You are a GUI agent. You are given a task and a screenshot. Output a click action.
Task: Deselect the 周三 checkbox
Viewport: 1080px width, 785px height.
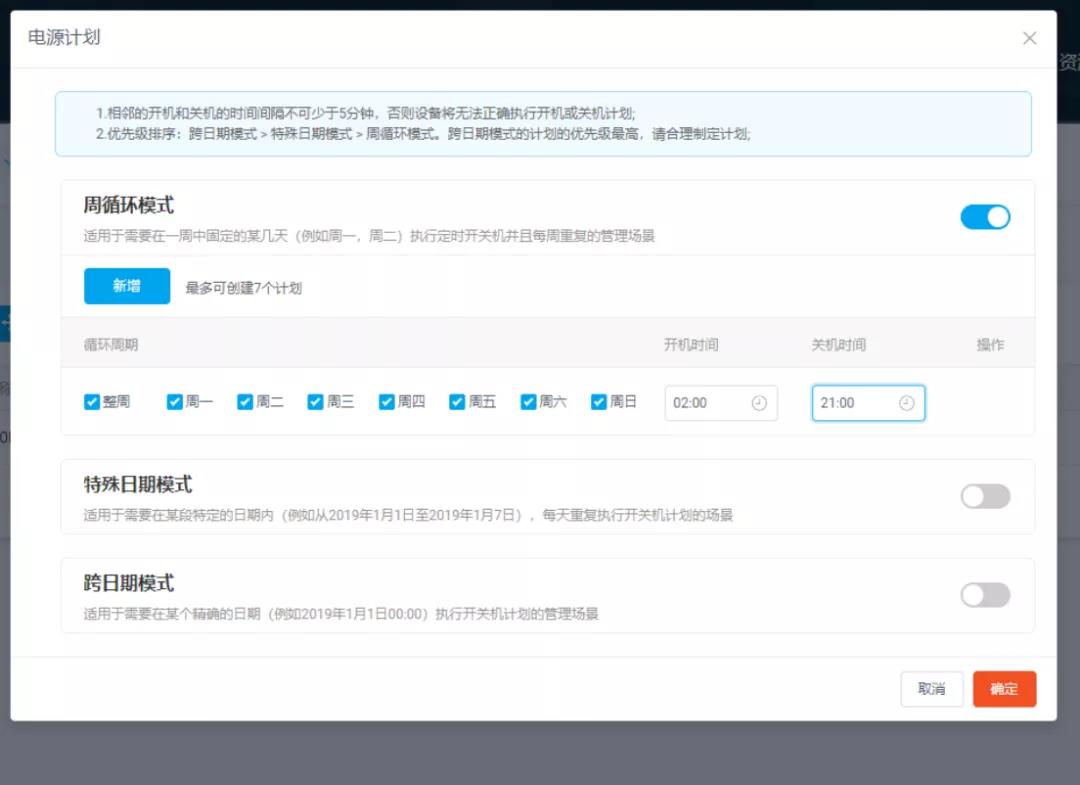pyautogui.click(x=316, y=402)
